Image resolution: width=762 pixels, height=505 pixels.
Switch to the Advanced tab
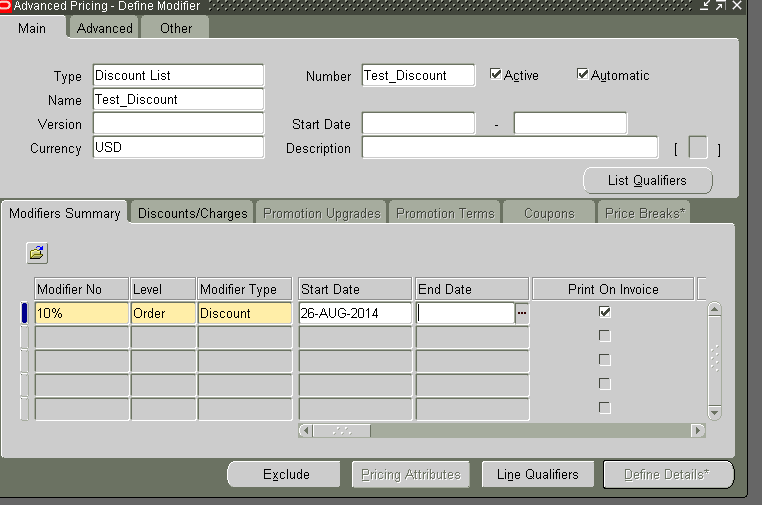pyautogui.click(x=104, y=28)
